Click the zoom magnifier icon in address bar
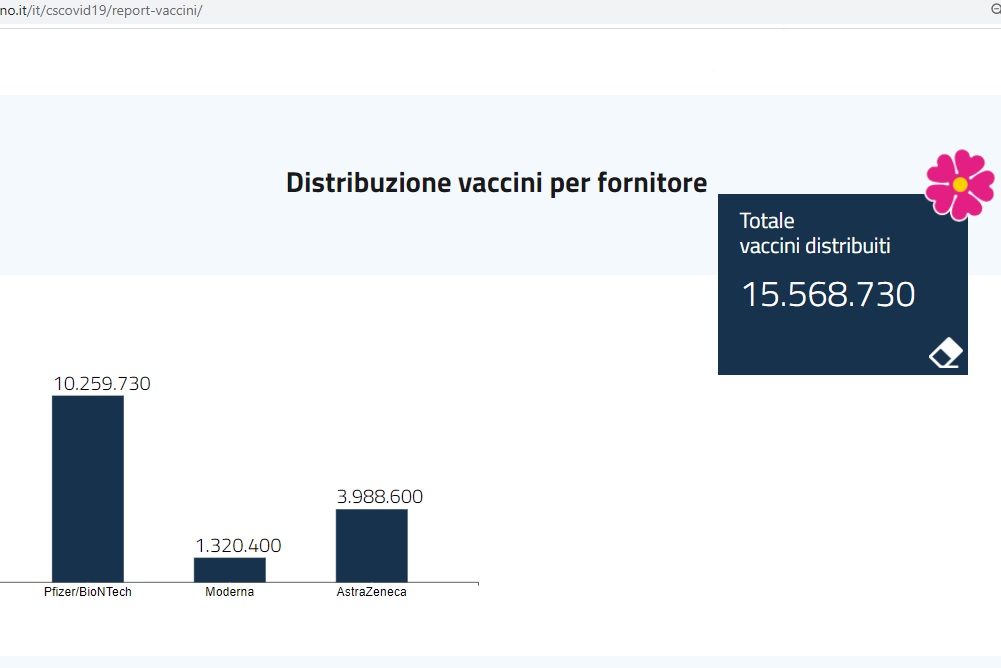This screenshot has height=668, width=1001. 994,9
